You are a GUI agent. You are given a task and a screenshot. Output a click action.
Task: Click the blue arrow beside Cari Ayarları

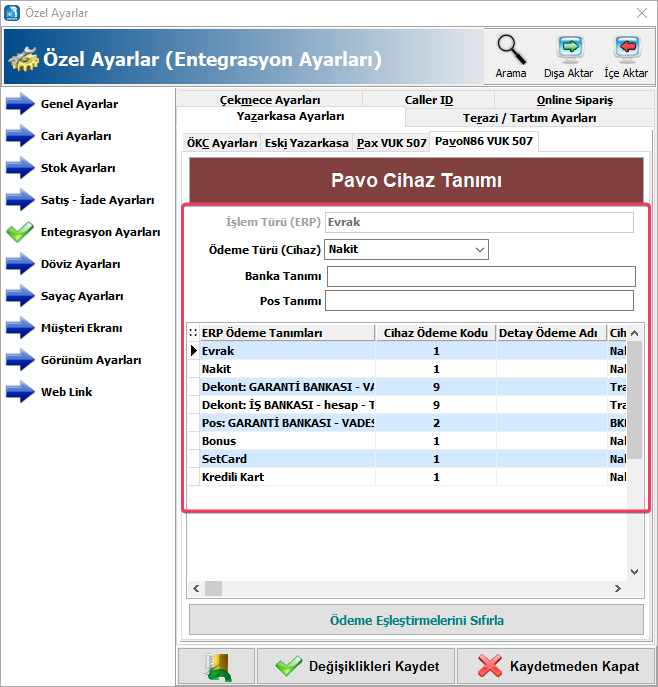[20, 136]
